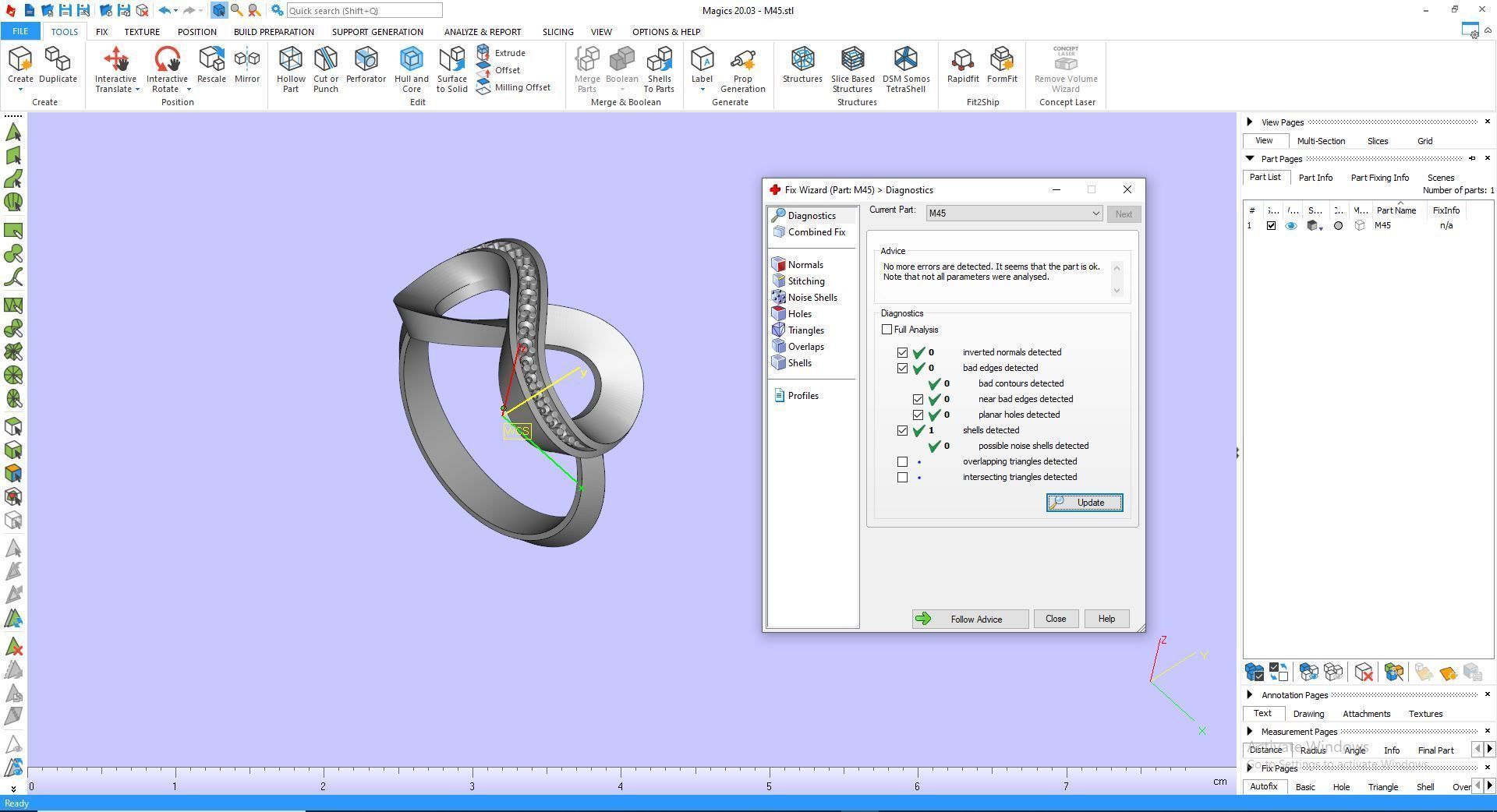Click the Extrude tool
Image resolution: width=1497 pixels, height=812 pixels.
pos(501,53)
